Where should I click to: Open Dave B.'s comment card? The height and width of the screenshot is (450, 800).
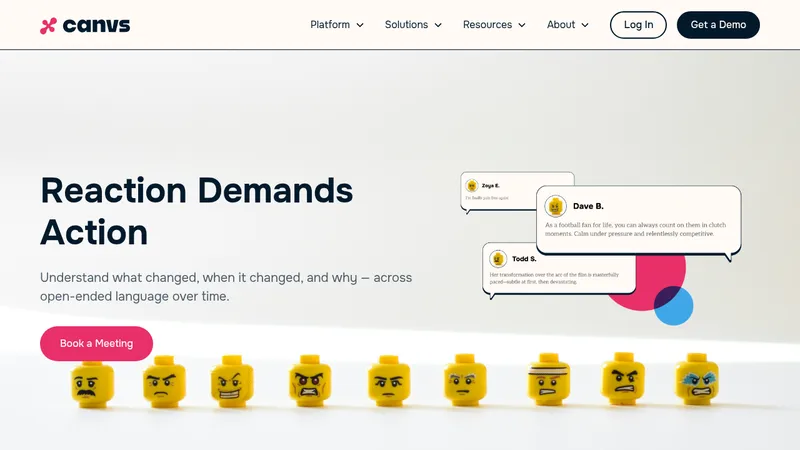coord(639,221)
